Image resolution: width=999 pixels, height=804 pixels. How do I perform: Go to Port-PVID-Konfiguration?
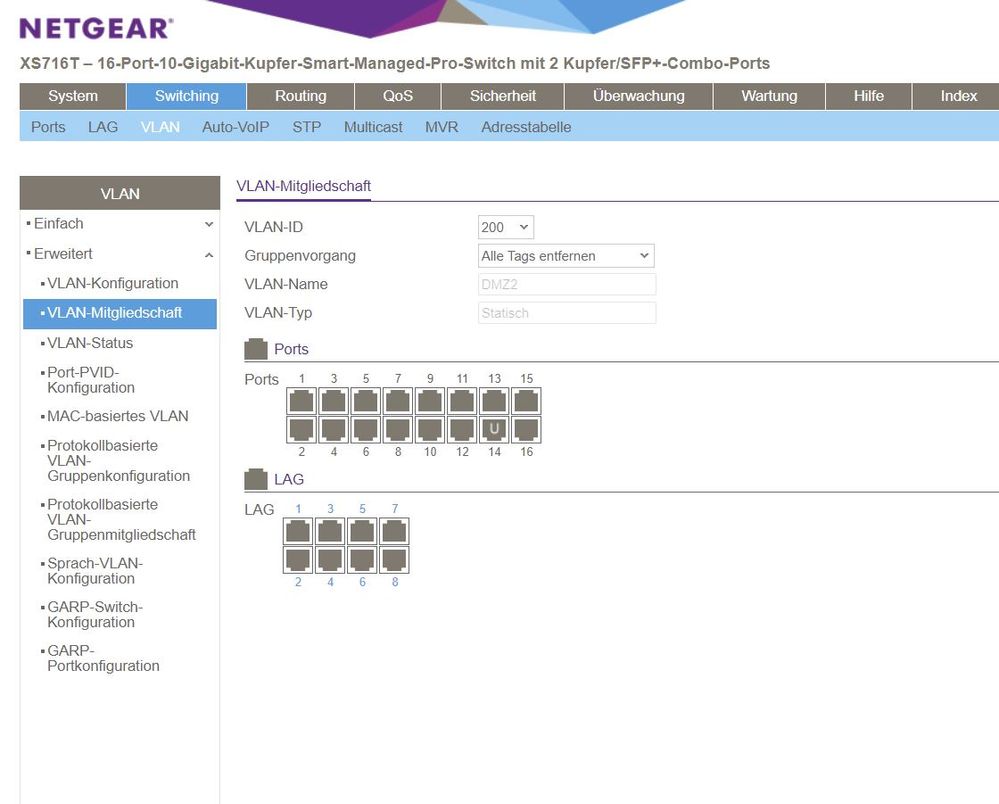pyautogui.click(x=91, y=379)
